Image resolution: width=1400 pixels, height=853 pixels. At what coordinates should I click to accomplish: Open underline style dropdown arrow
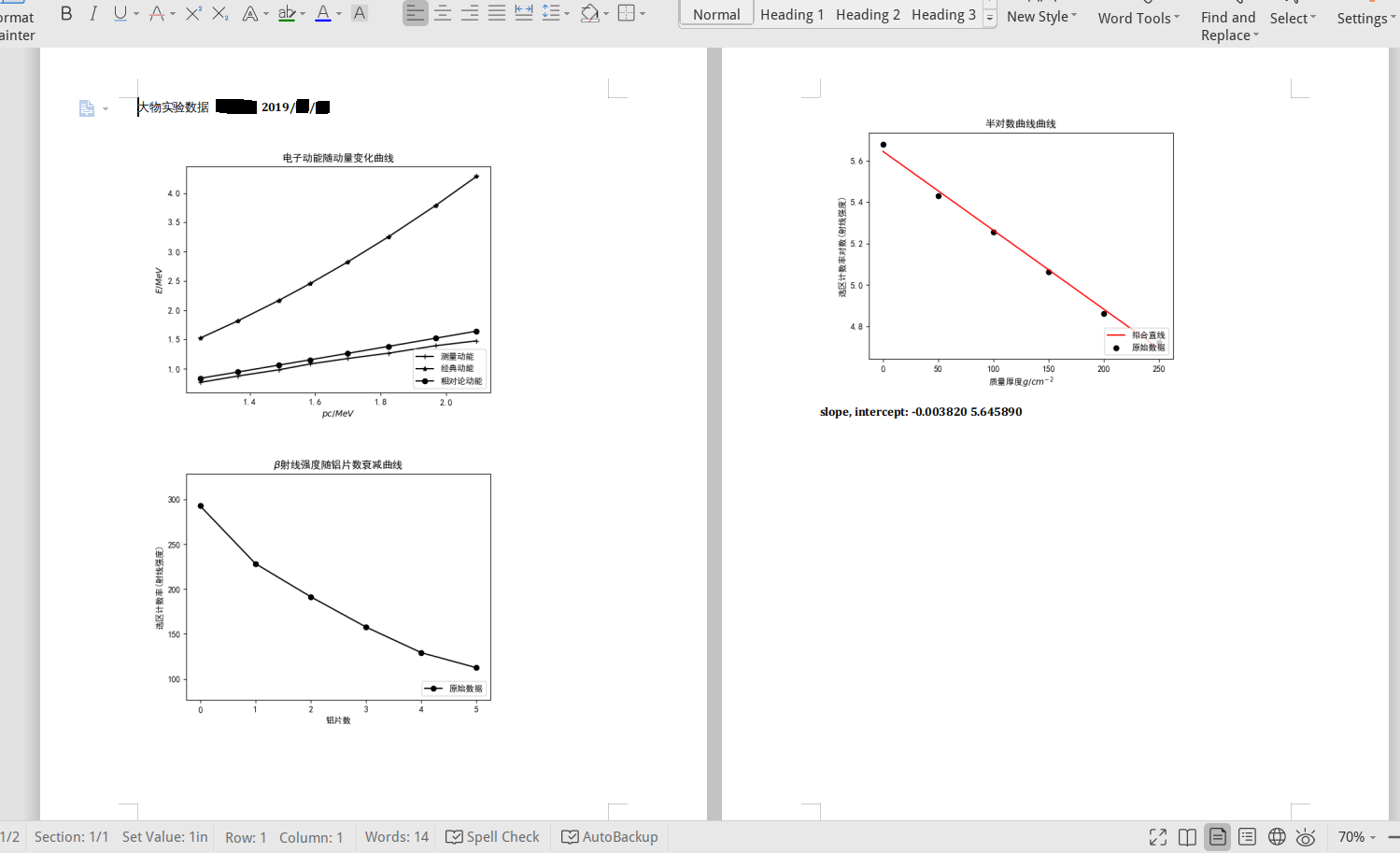136,14
